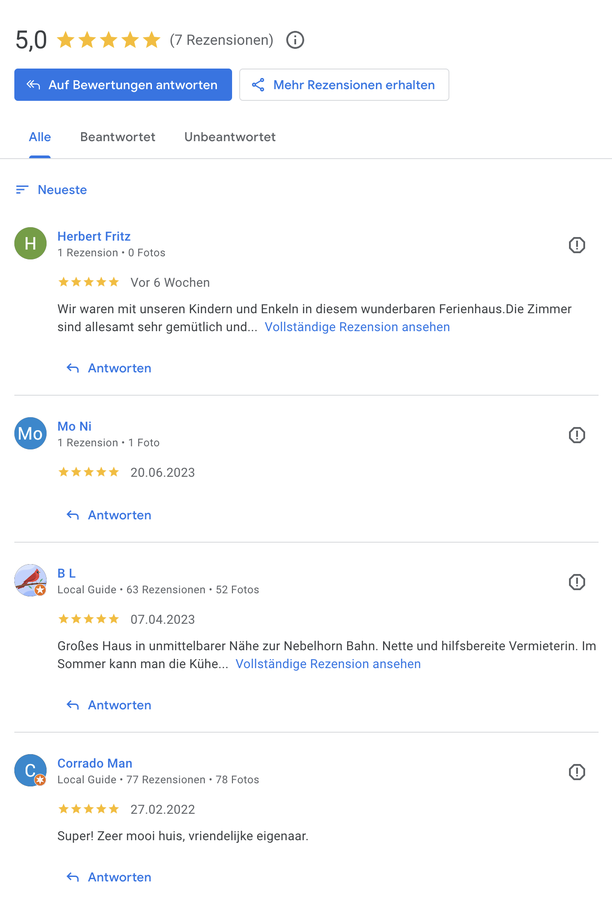Open the Neueste sort order dropdown
Screen dimensions: 612x898
coord(51,190)
